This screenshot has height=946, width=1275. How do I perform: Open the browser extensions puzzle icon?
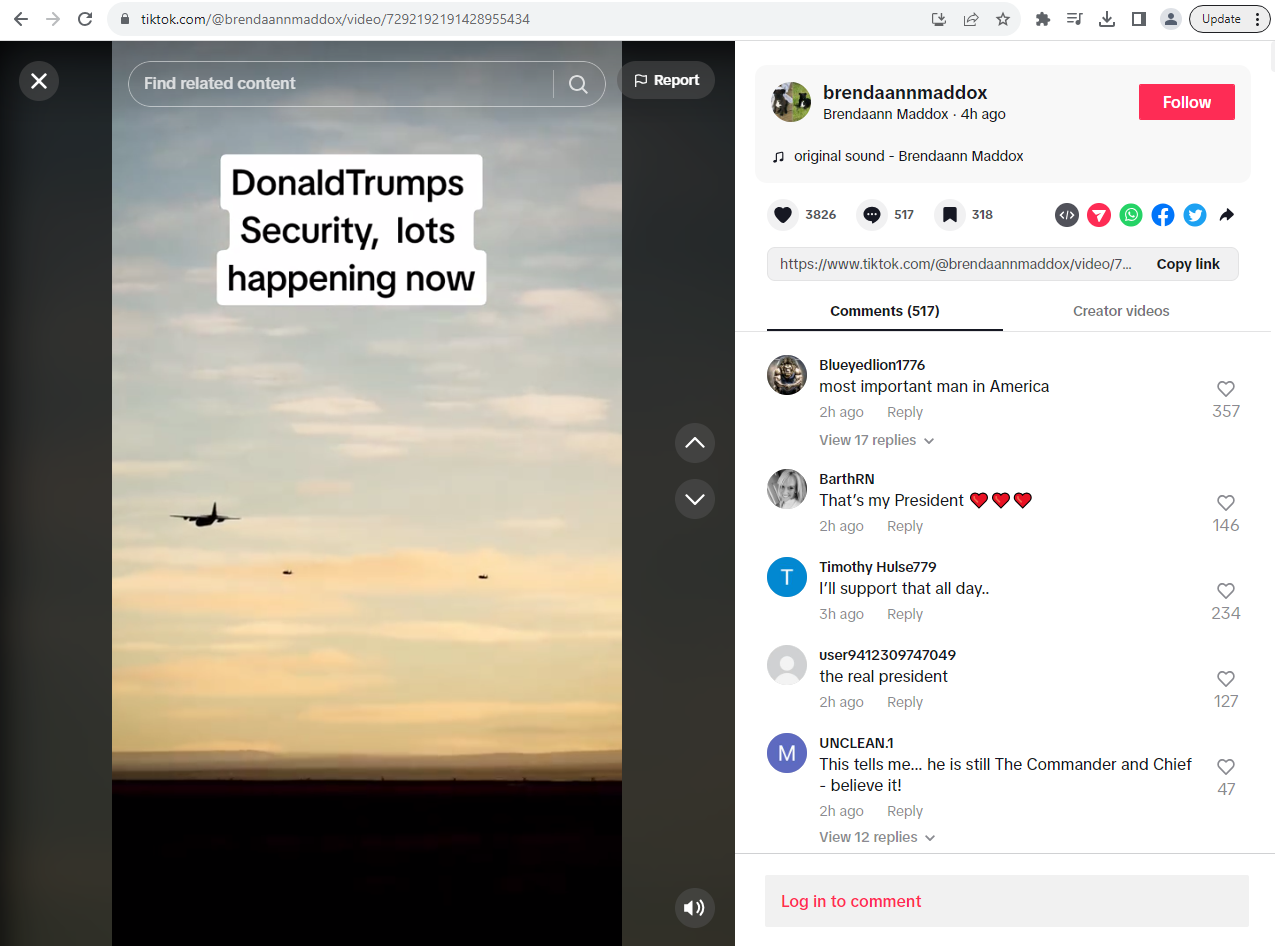coord(1043,19)
